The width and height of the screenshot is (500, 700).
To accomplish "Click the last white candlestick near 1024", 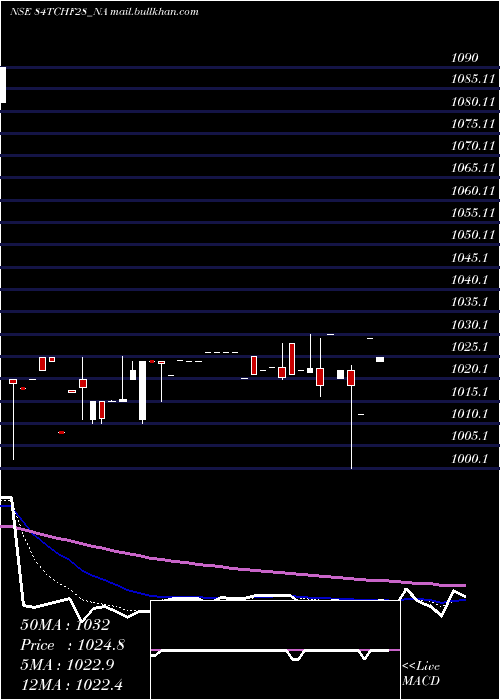I will (380, 359).
